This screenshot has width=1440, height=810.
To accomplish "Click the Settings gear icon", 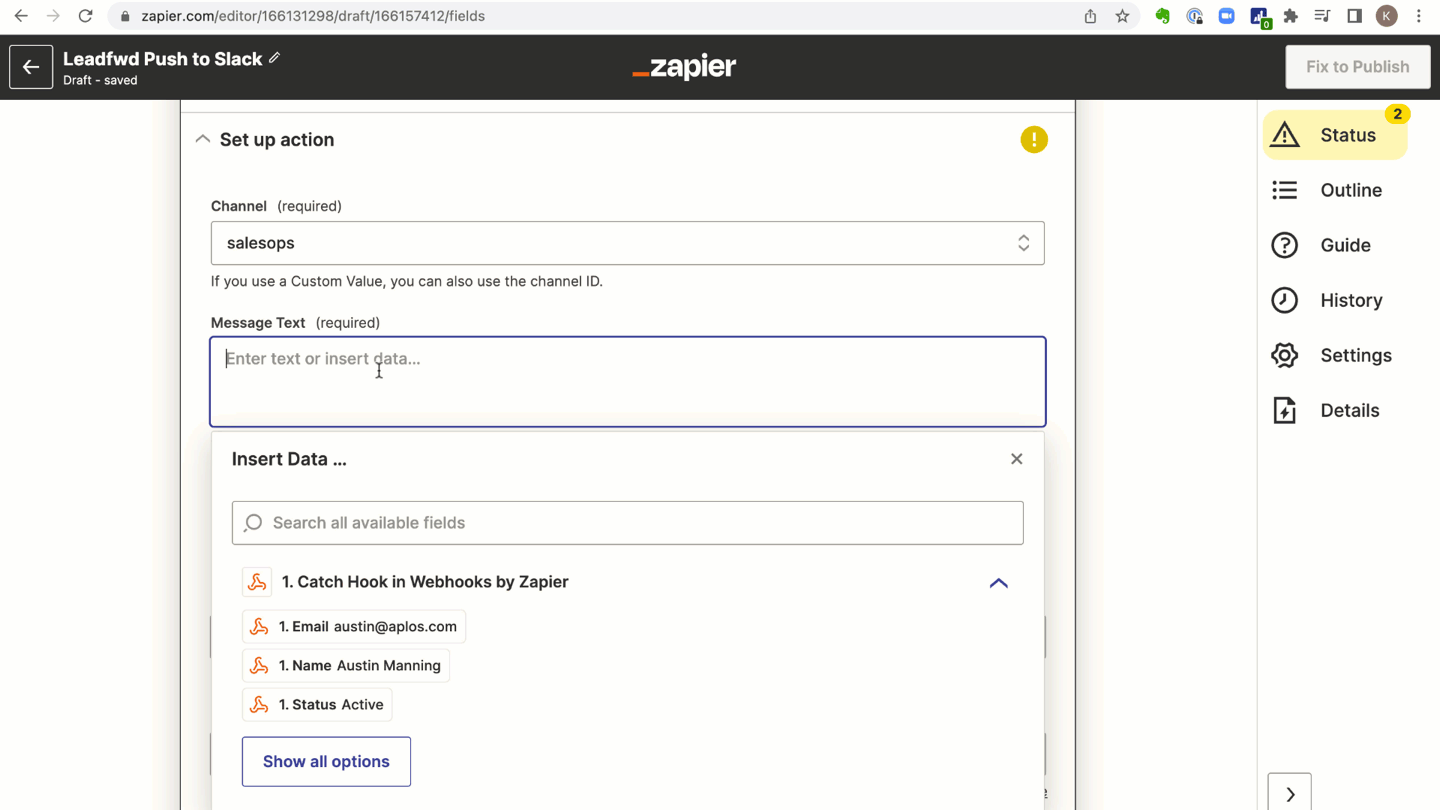I will pos(1285,355).
